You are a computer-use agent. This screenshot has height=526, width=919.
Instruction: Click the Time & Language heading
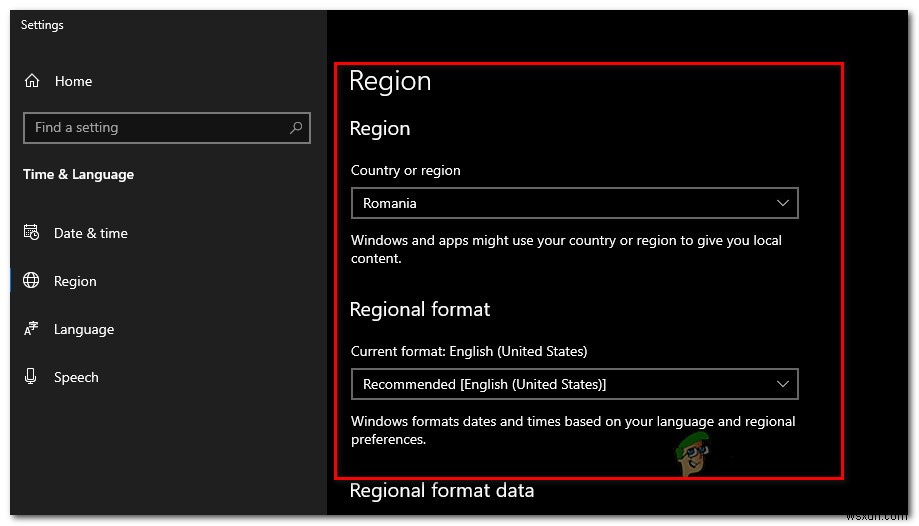[79, 174]
